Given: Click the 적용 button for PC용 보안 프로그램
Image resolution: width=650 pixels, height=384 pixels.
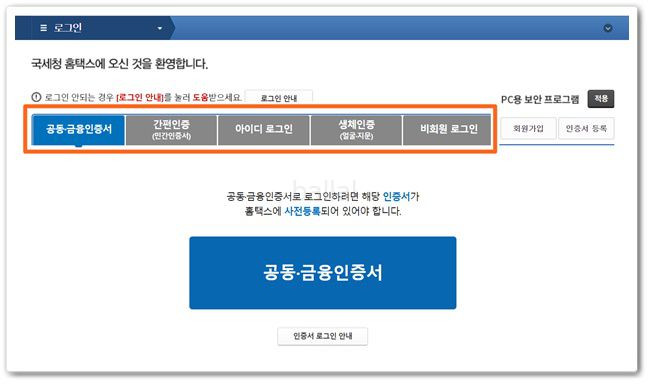Looking at the screenshot, I should [x=601, y=99].
